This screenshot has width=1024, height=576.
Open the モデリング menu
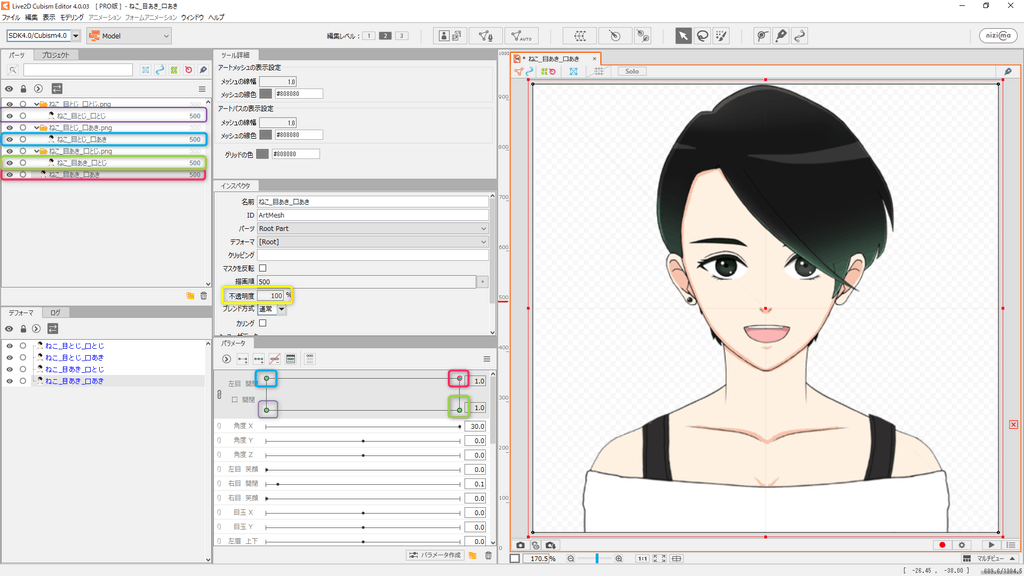tap(72, 18)
